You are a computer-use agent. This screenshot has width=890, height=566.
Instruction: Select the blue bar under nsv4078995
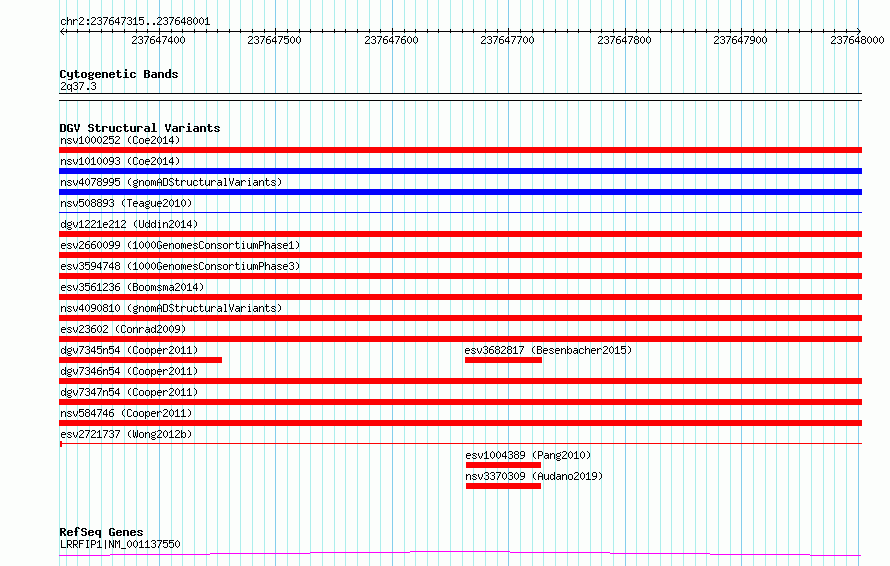pos(460,192)
